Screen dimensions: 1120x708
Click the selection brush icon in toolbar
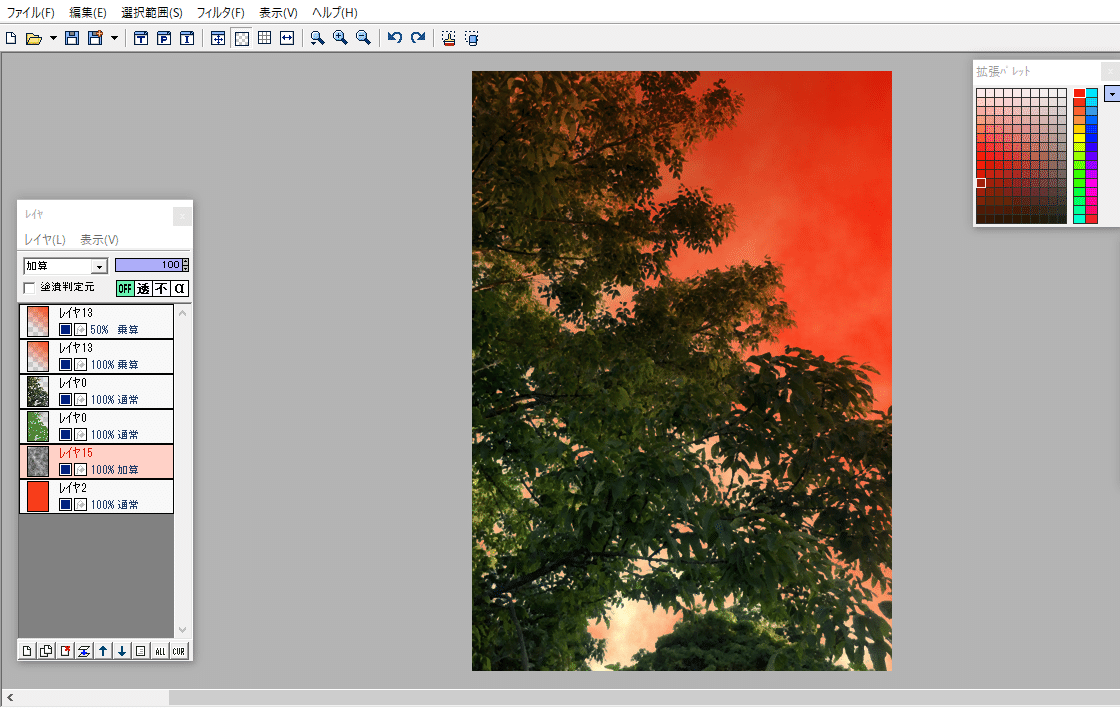pyautogui.click(x=449, y=38)
